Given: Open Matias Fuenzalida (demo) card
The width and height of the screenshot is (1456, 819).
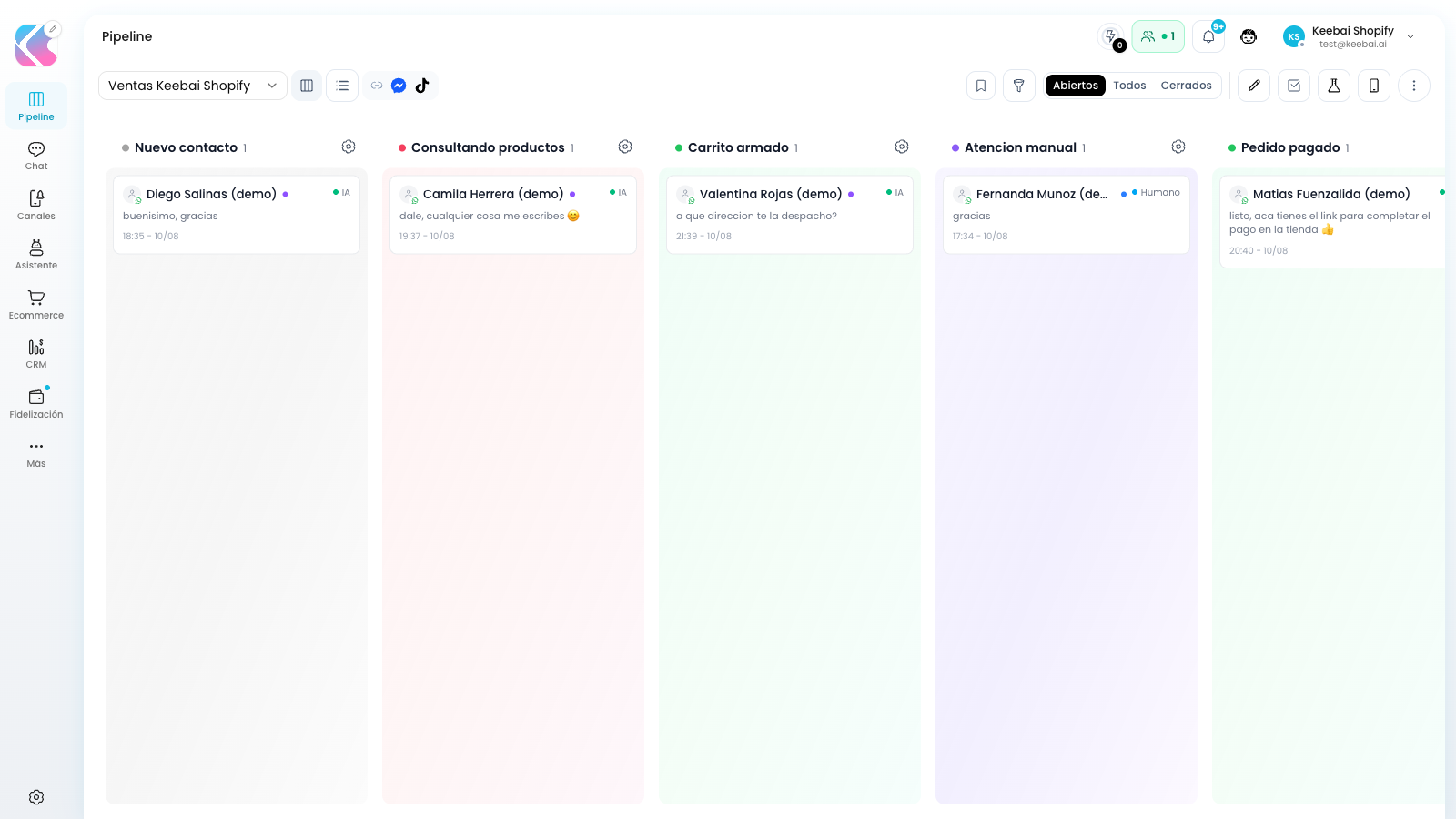Looking at the screenshot, I should click(1332, 222).
